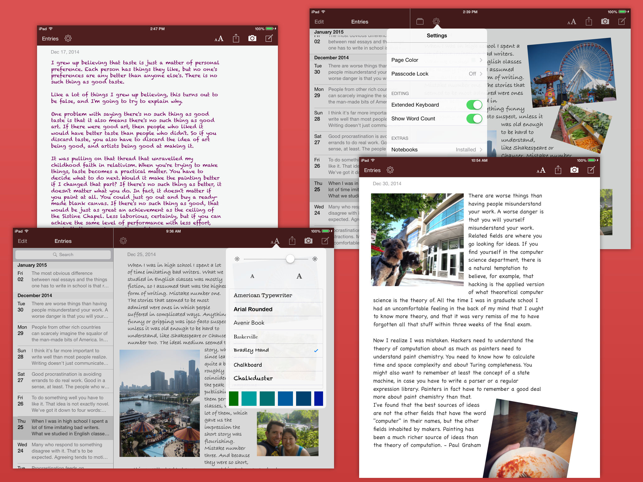This screenshot has height=482, width=643.
Task: Select Chalkduster font
Action: pyautogui.click(x=278, y=378)
